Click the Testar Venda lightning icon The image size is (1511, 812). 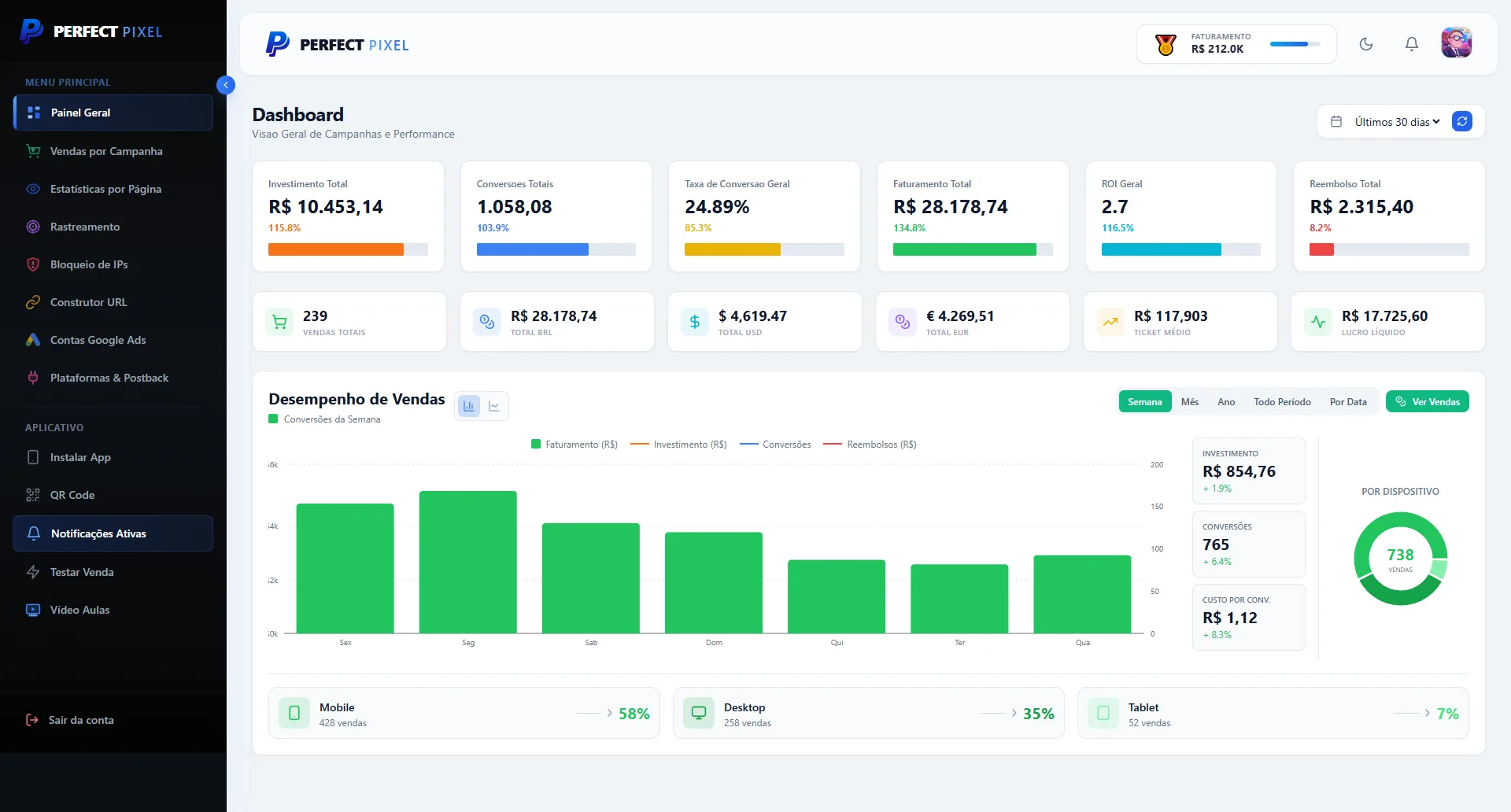tap(33, 572)
